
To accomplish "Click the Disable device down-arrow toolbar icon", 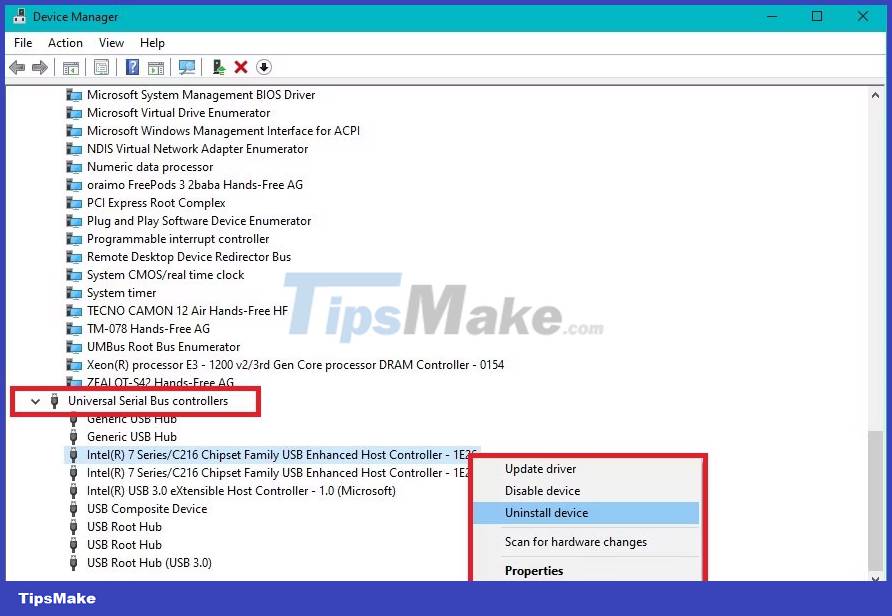I will pos(263,67).
